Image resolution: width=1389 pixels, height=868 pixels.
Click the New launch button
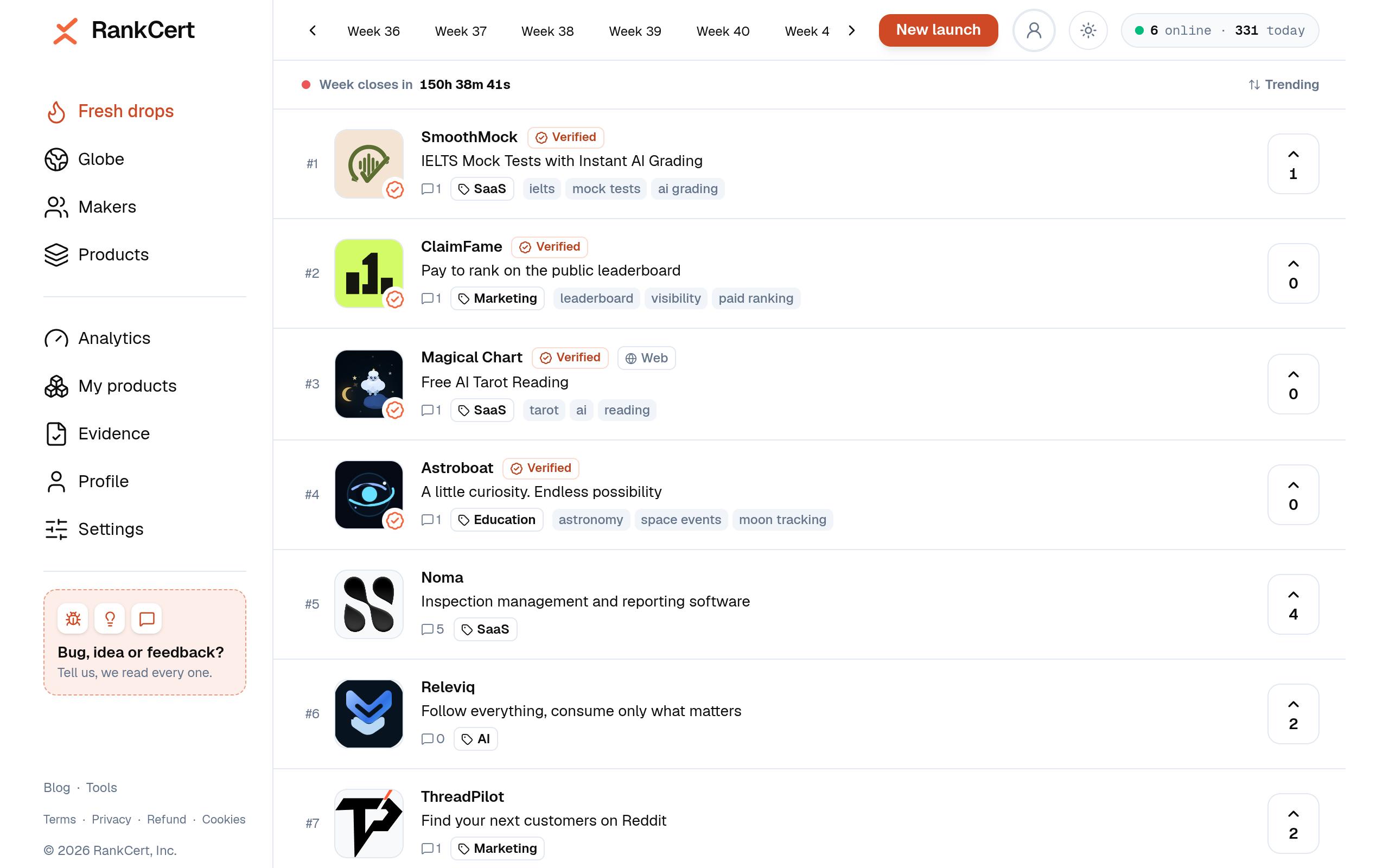(938, 30)
